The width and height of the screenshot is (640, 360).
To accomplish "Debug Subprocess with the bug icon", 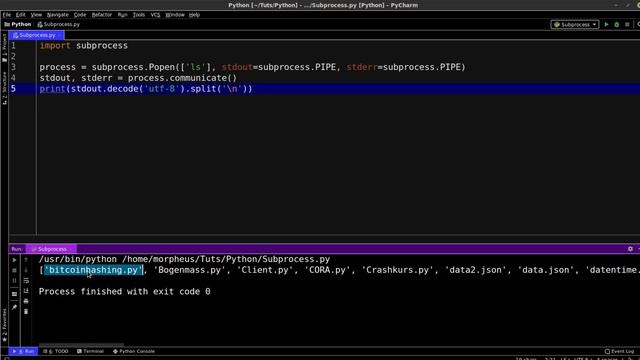I will click(617, 24).
